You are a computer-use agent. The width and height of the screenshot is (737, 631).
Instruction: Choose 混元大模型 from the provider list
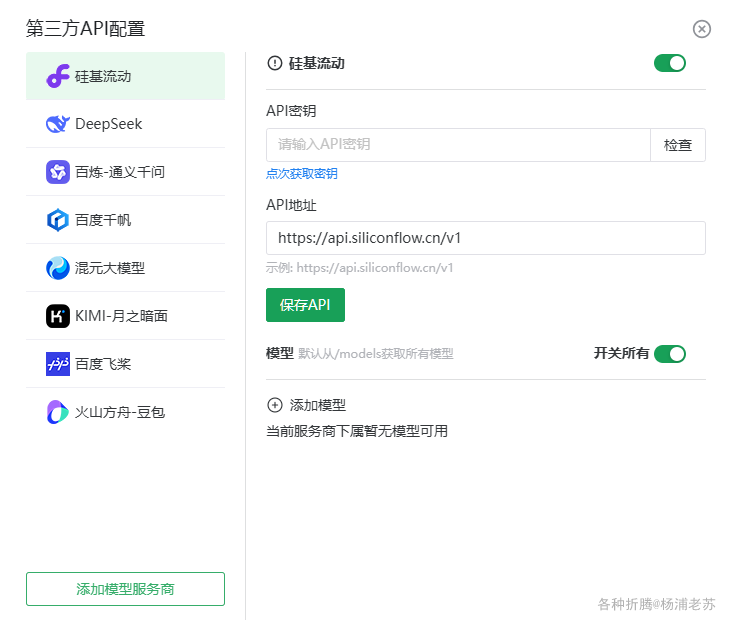tap(125, 268)
